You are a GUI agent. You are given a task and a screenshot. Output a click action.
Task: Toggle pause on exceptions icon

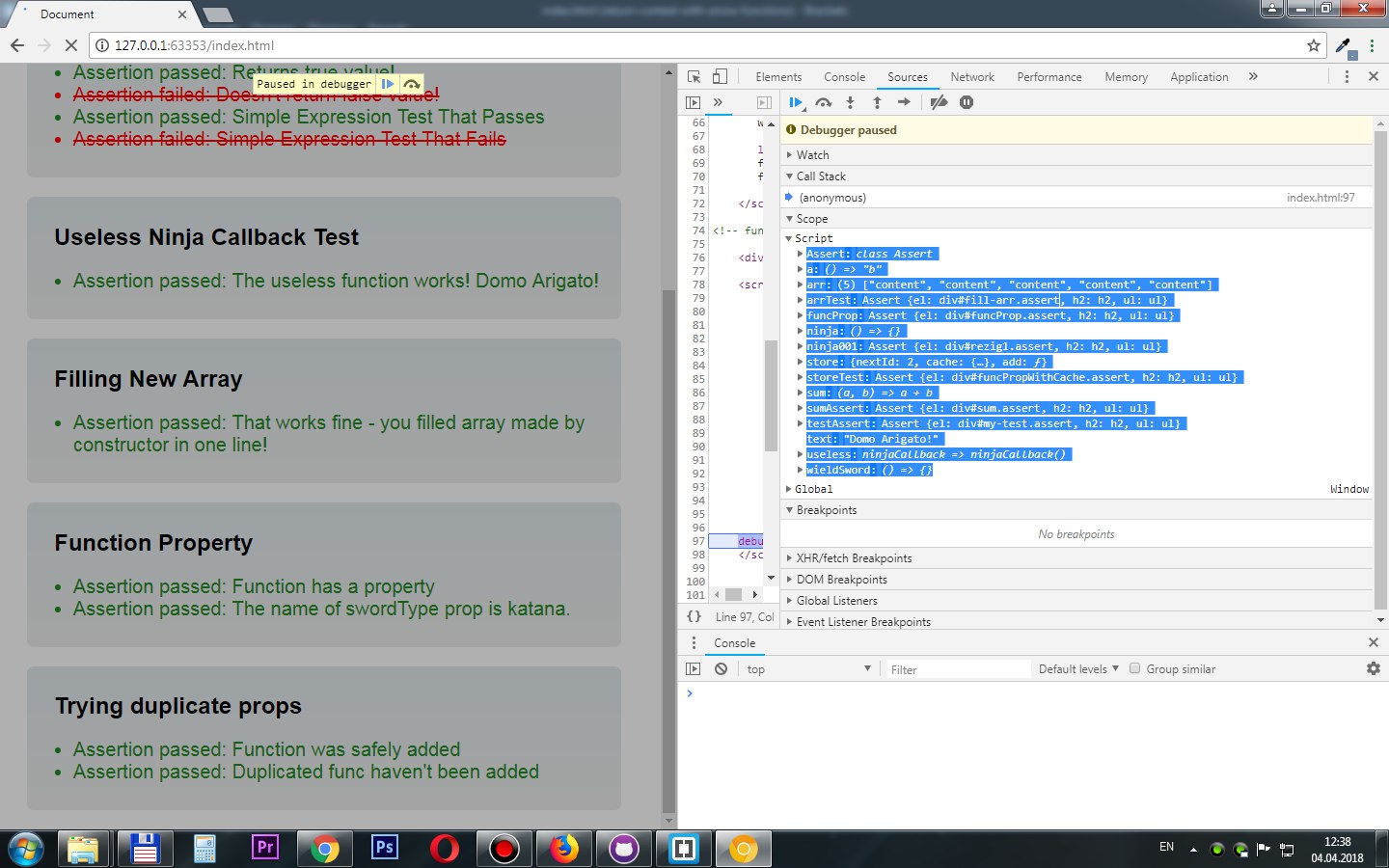[967, 102]
